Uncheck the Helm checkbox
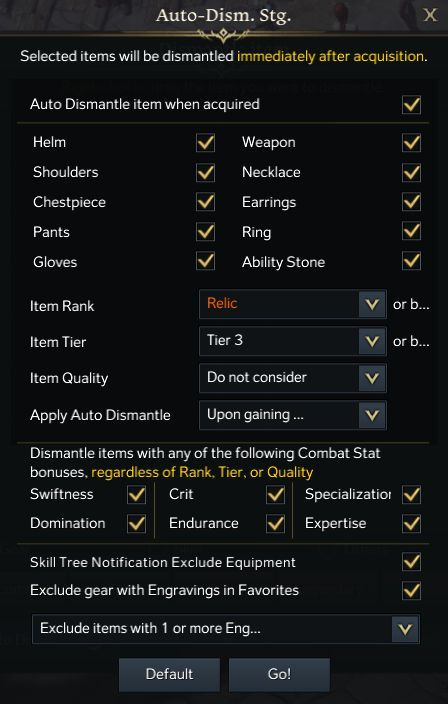Screen dimensions: 448x704 pos(206,143)
